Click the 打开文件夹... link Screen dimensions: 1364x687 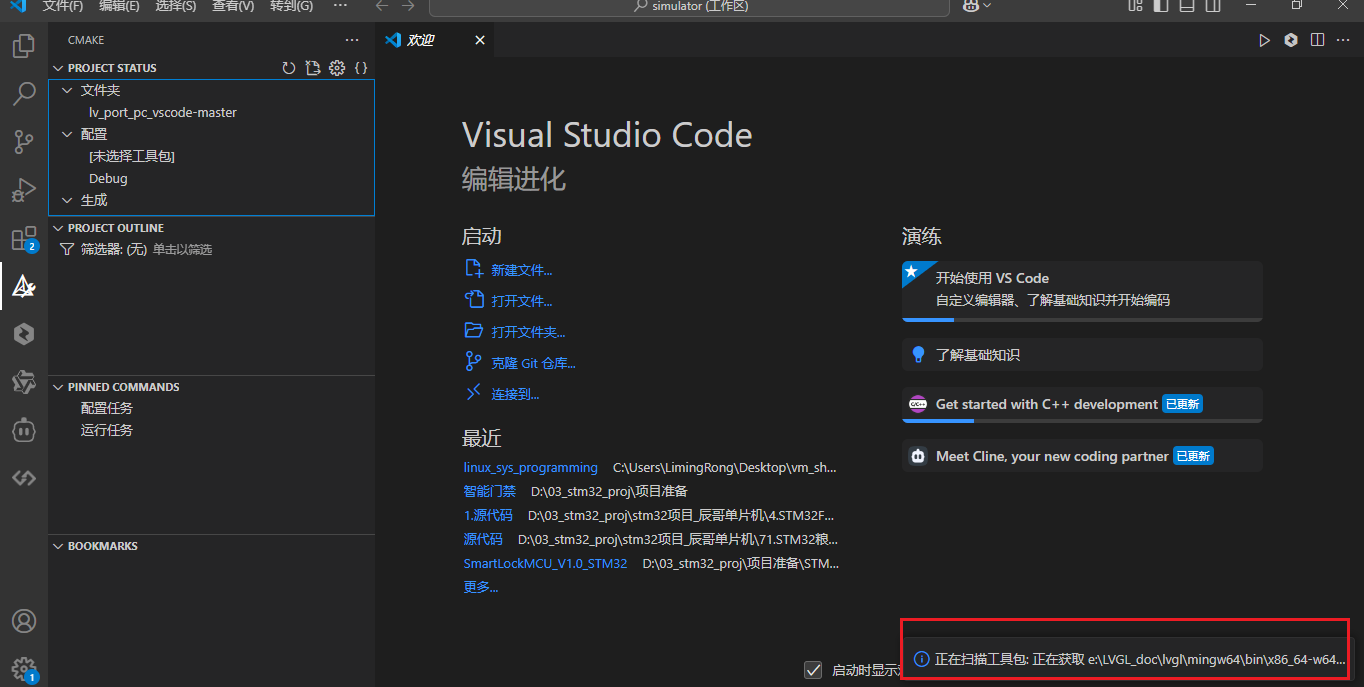(528, 332)
